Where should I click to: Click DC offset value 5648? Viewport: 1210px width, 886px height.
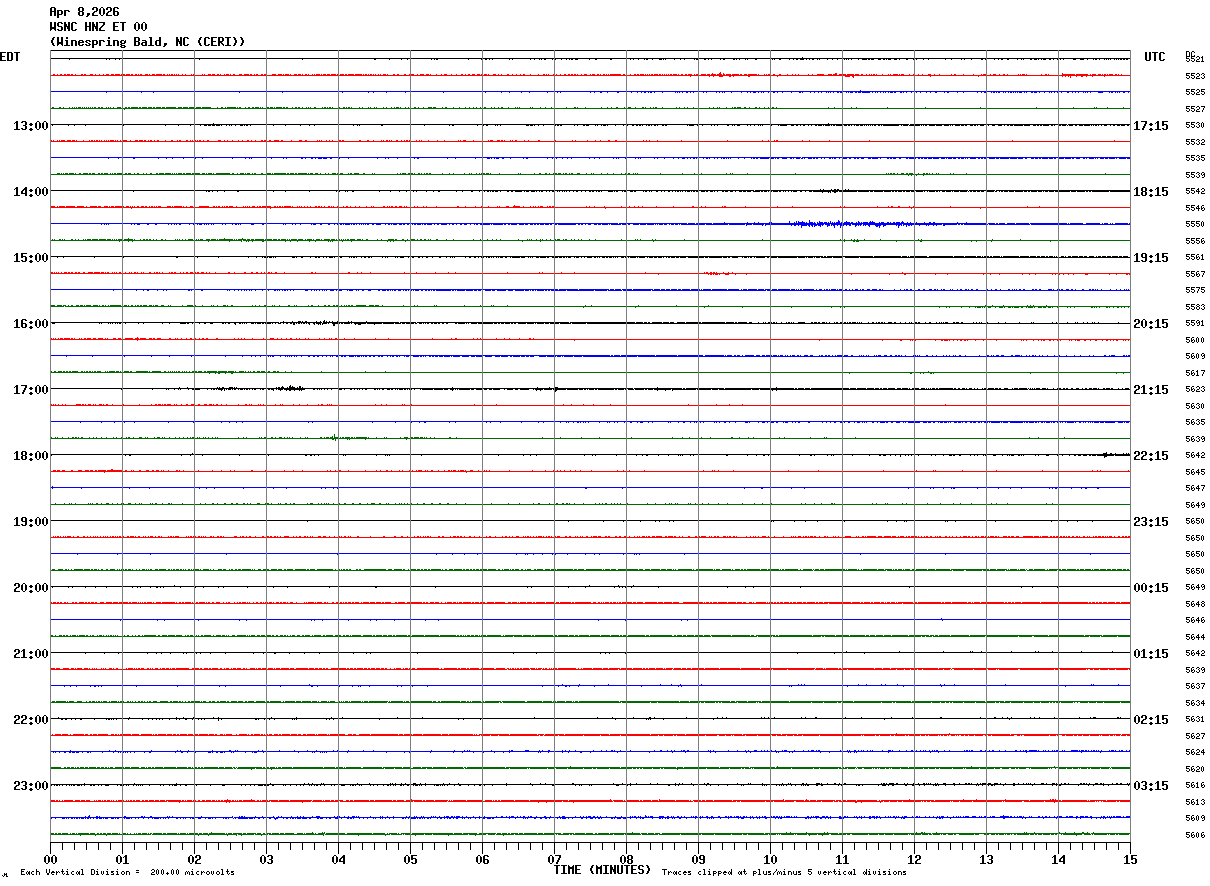click(x=1194, y=604)
